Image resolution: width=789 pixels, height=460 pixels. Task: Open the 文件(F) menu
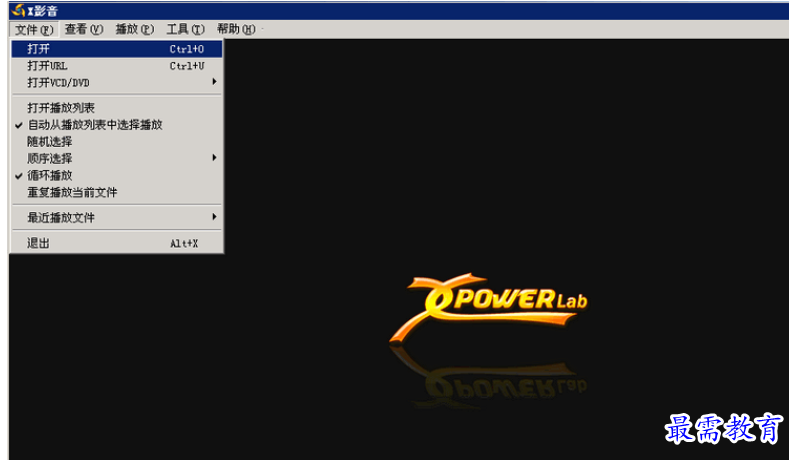click(x=34, y=30)
